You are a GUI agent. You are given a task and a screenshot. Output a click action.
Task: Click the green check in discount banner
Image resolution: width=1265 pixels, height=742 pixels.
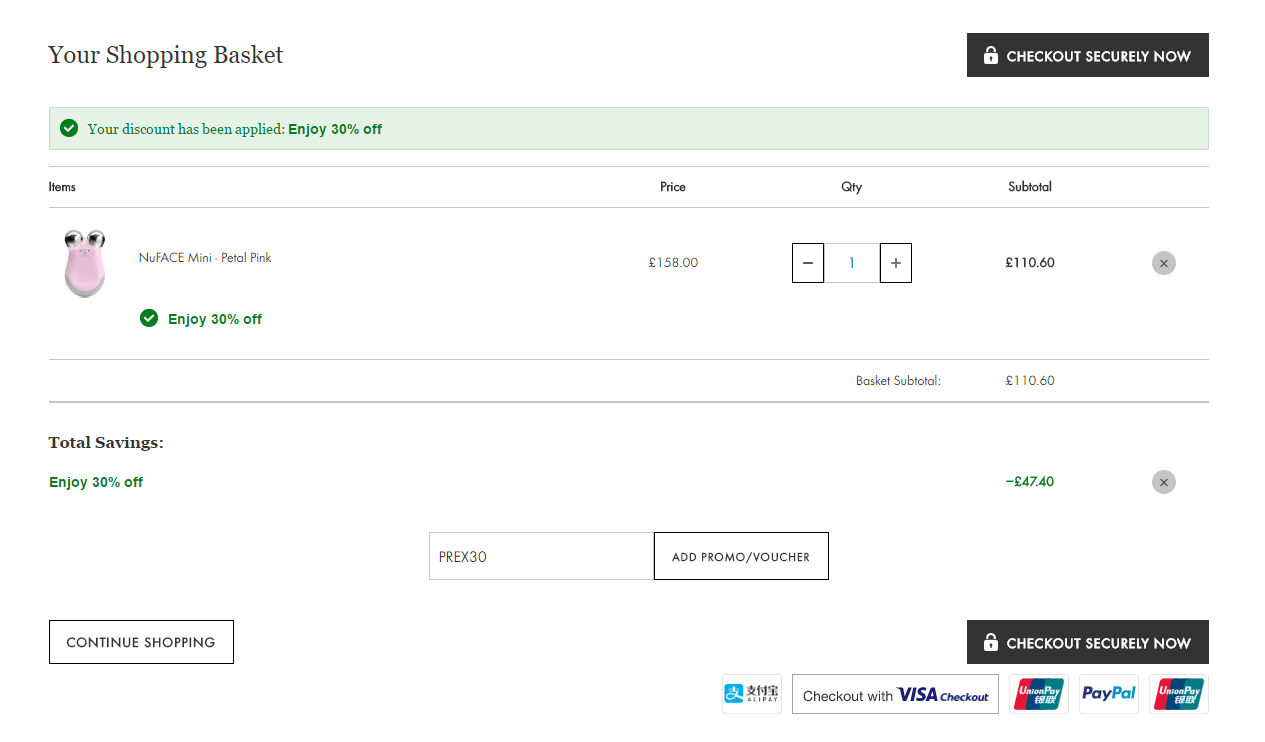coord(69,128)
